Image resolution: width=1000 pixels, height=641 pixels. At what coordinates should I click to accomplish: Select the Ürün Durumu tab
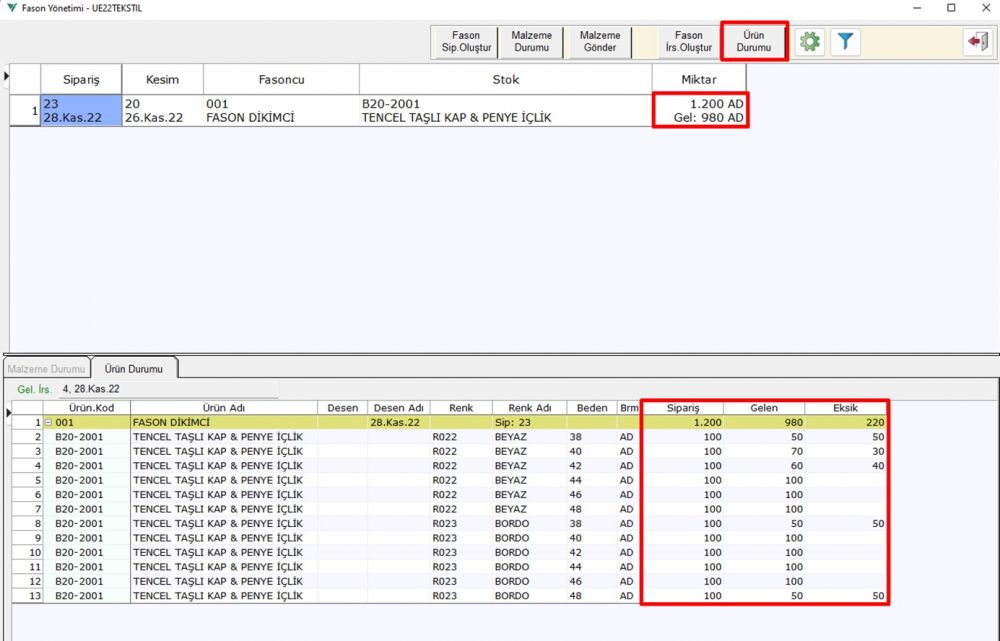click(x=133, y=369)
